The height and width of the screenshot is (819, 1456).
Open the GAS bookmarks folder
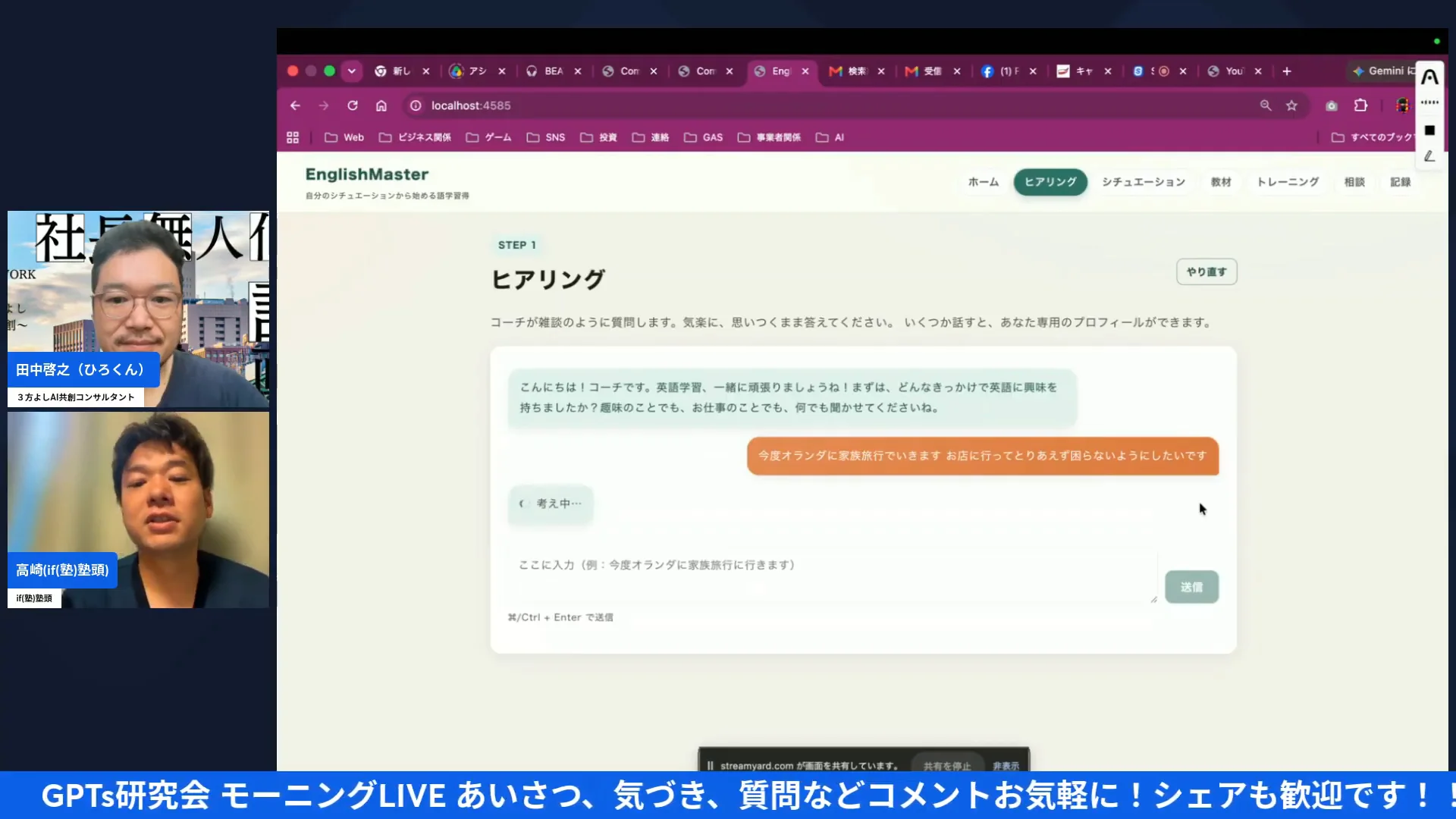point(703,137)
